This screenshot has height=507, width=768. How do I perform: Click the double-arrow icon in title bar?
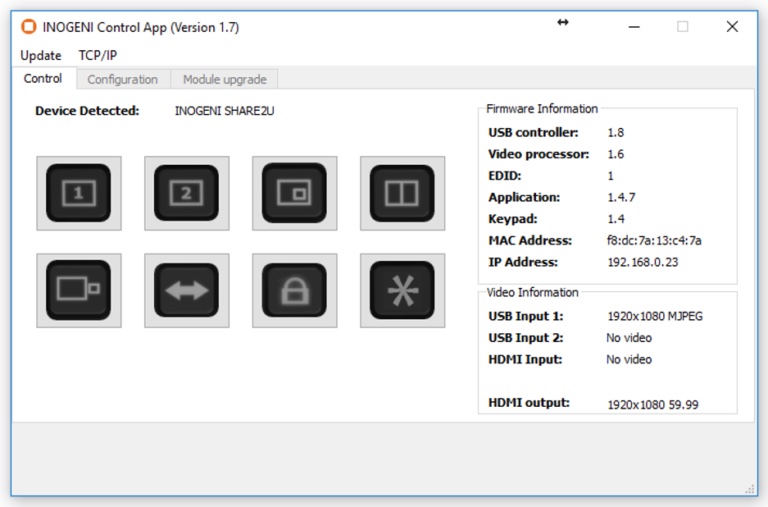coord(563,22)
